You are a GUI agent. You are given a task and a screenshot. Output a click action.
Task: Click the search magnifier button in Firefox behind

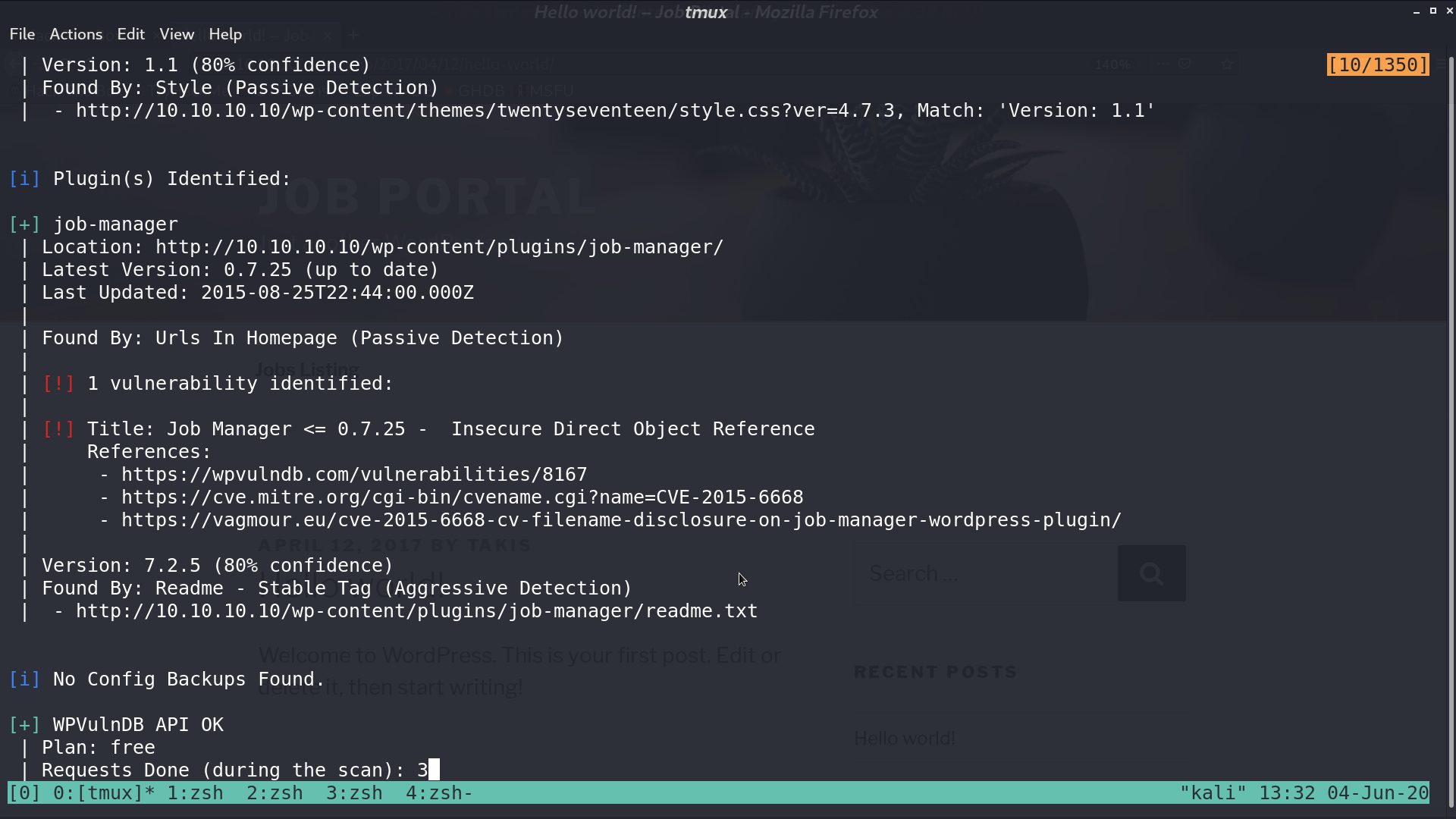point(1151,573)
